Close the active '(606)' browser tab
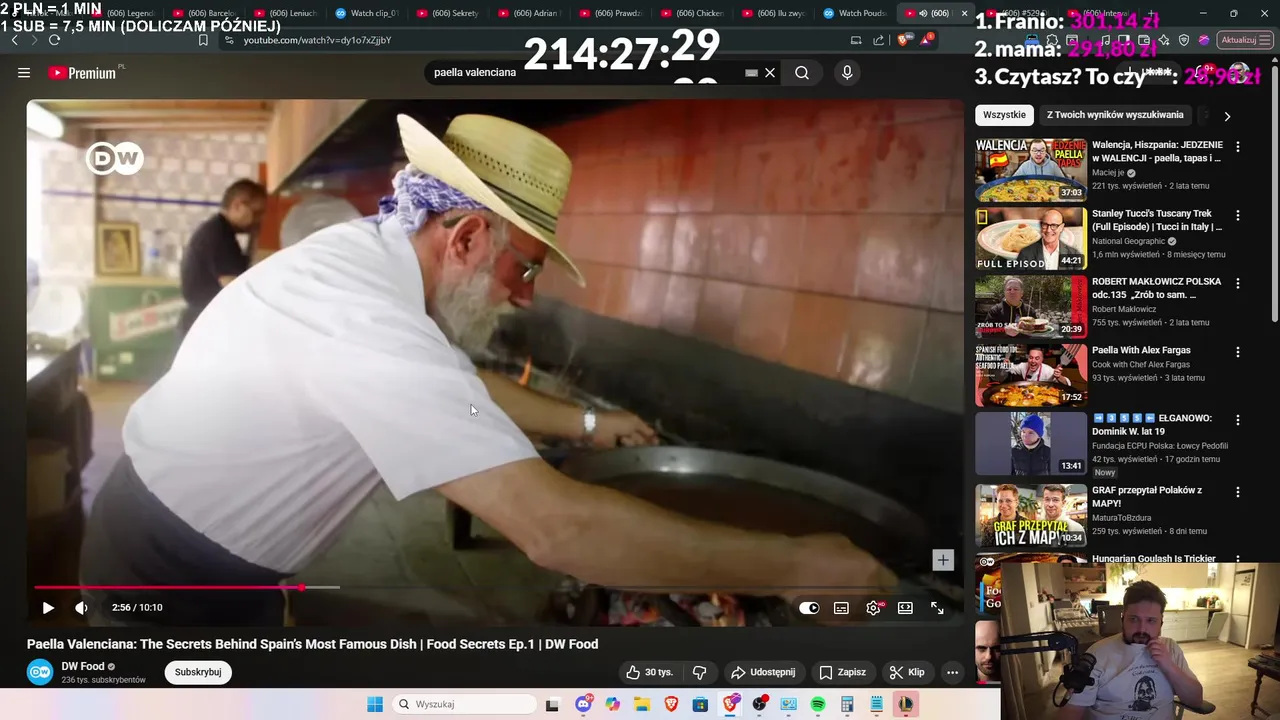Screen dimensions: 1280x720 (x=964, y=13)
